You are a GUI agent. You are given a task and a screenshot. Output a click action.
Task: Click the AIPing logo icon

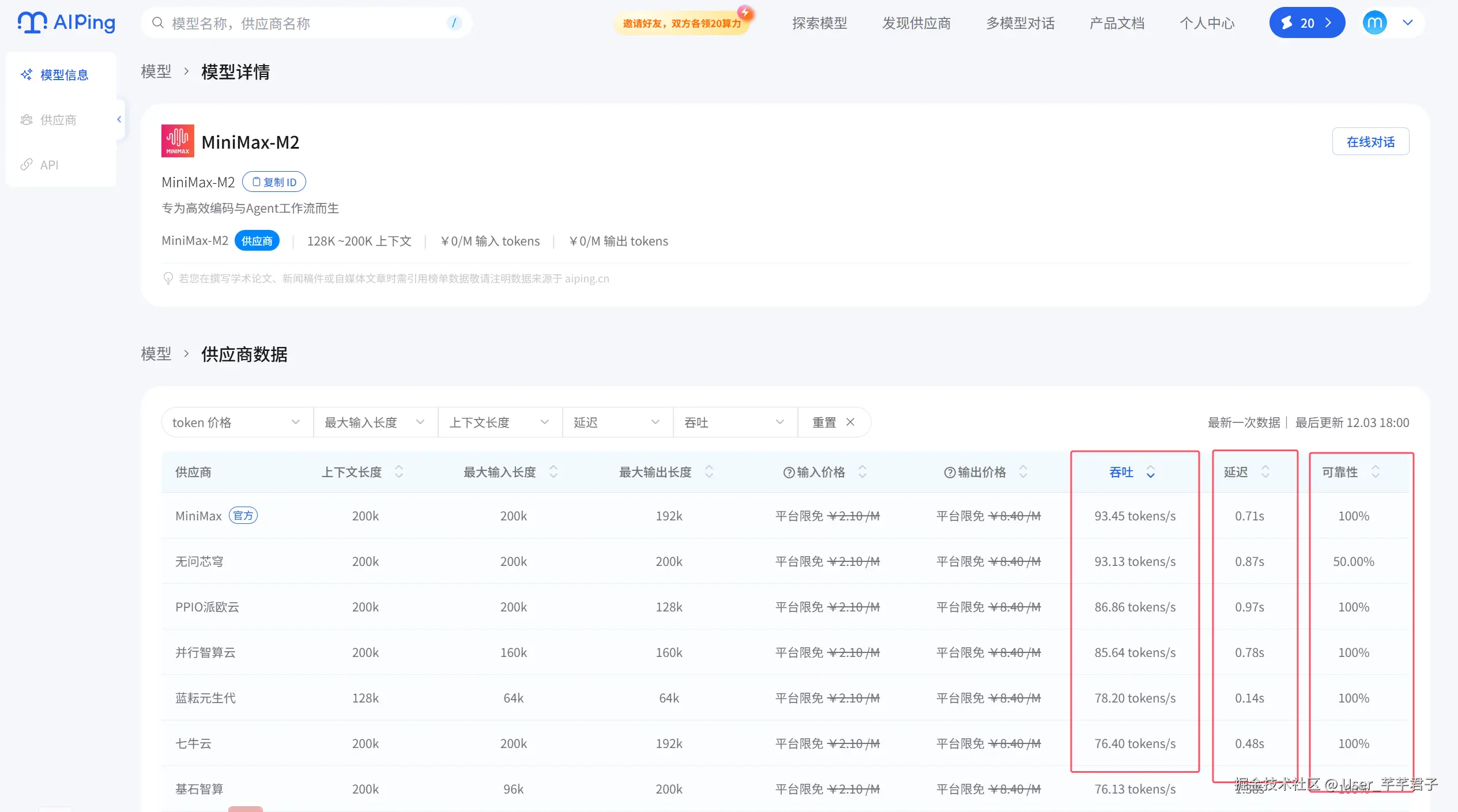(32, 22)
